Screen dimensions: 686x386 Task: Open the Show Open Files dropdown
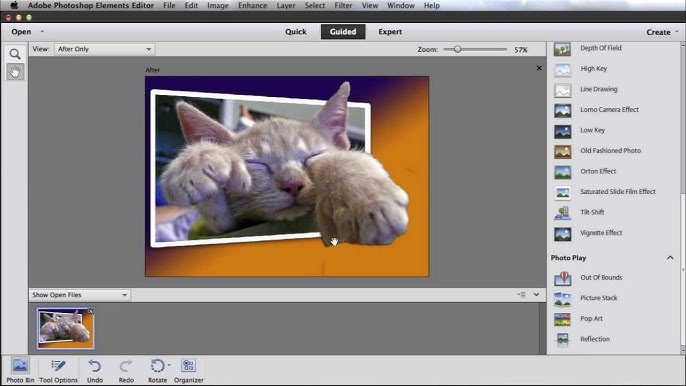[80, 295]
